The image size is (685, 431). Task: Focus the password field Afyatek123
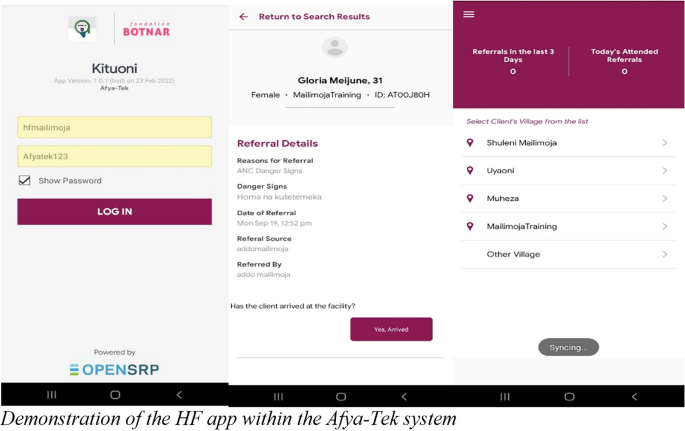[x=114, y=156]
